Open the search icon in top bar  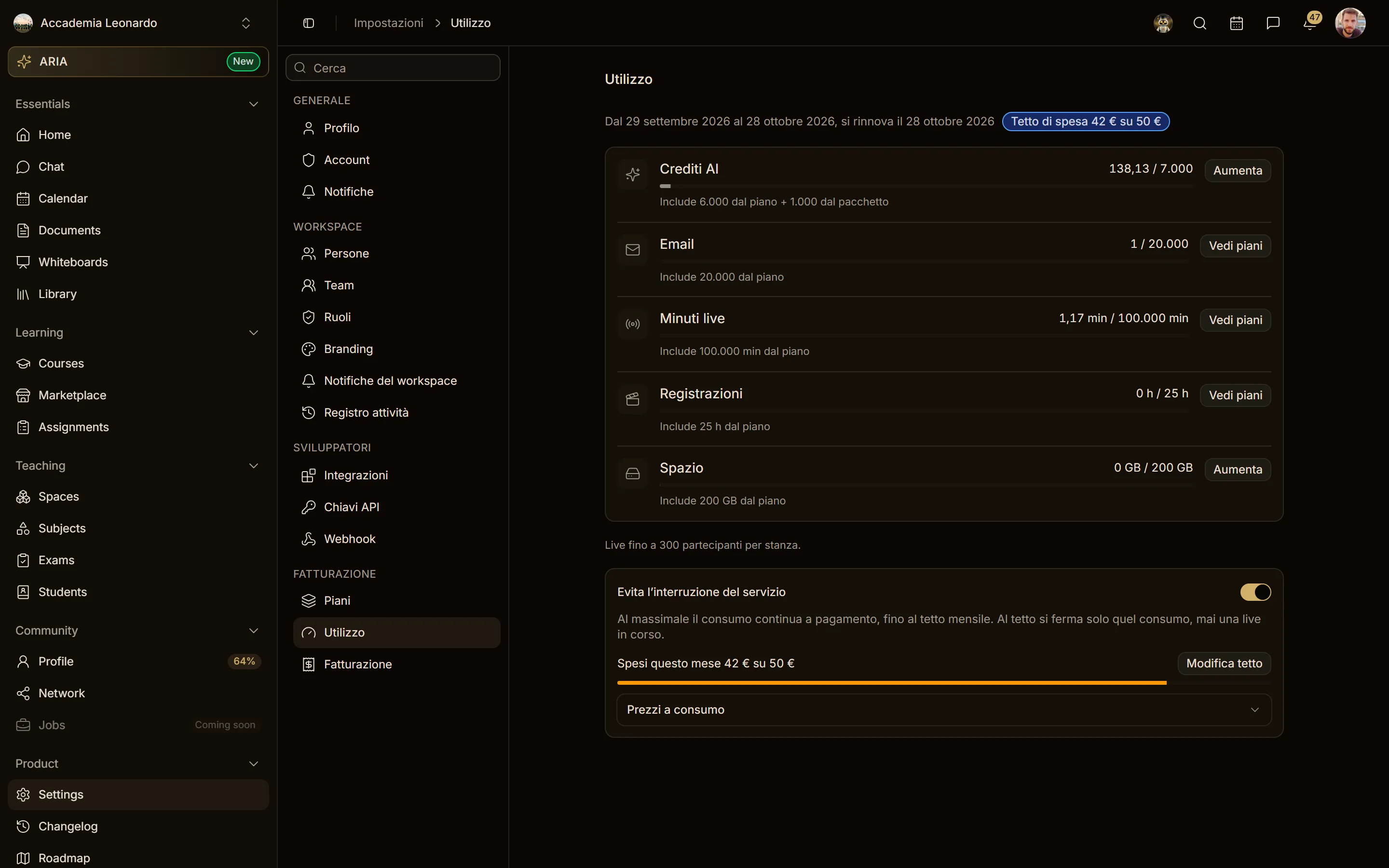tap(1199, 23)
